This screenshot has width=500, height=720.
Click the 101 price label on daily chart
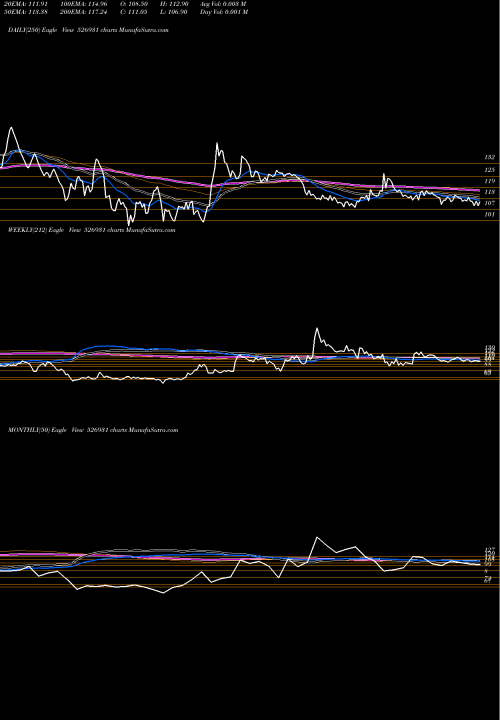click(490, 214)
